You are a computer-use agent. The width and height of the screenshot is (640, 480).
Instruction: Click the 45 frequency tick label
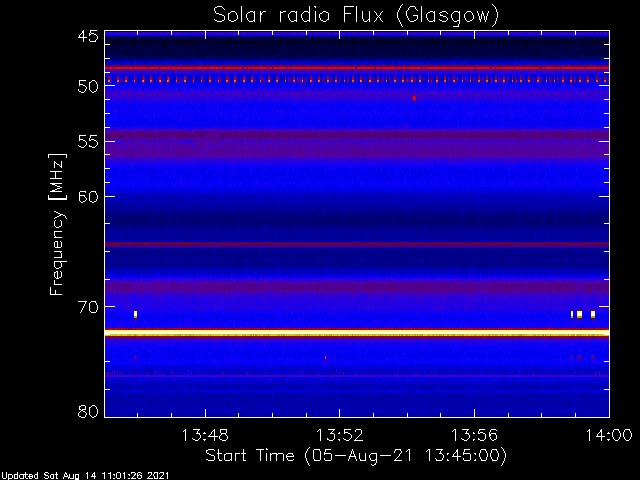click(88, 36)
